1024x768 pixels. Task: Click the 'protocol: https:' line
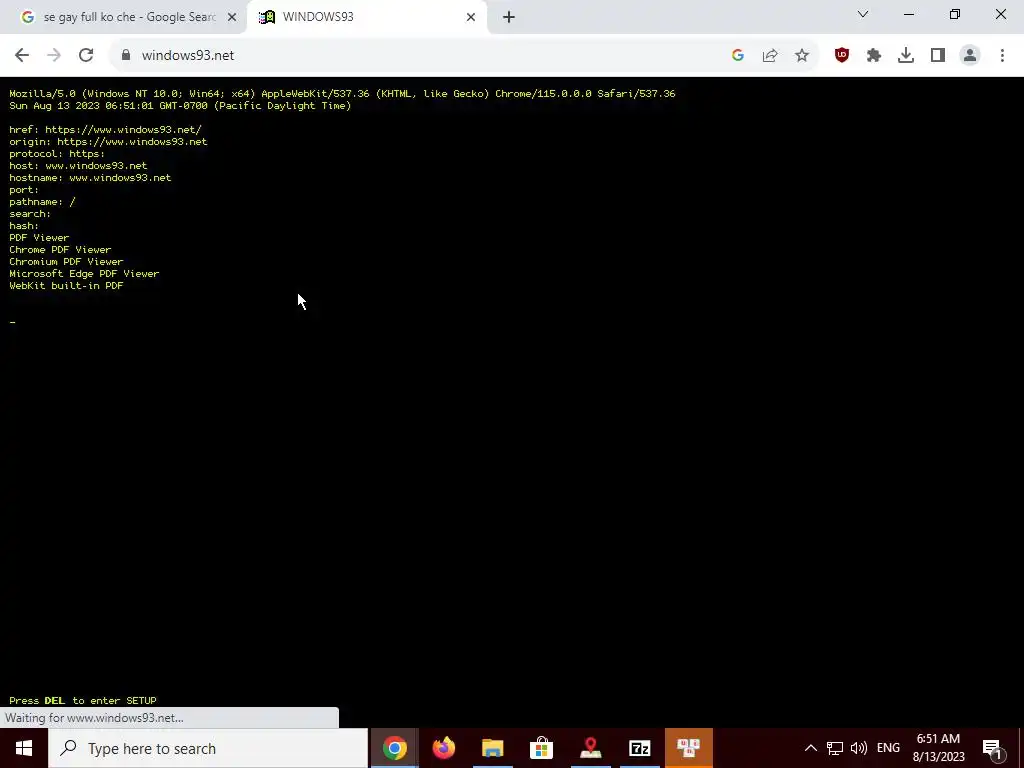(57, 153)
